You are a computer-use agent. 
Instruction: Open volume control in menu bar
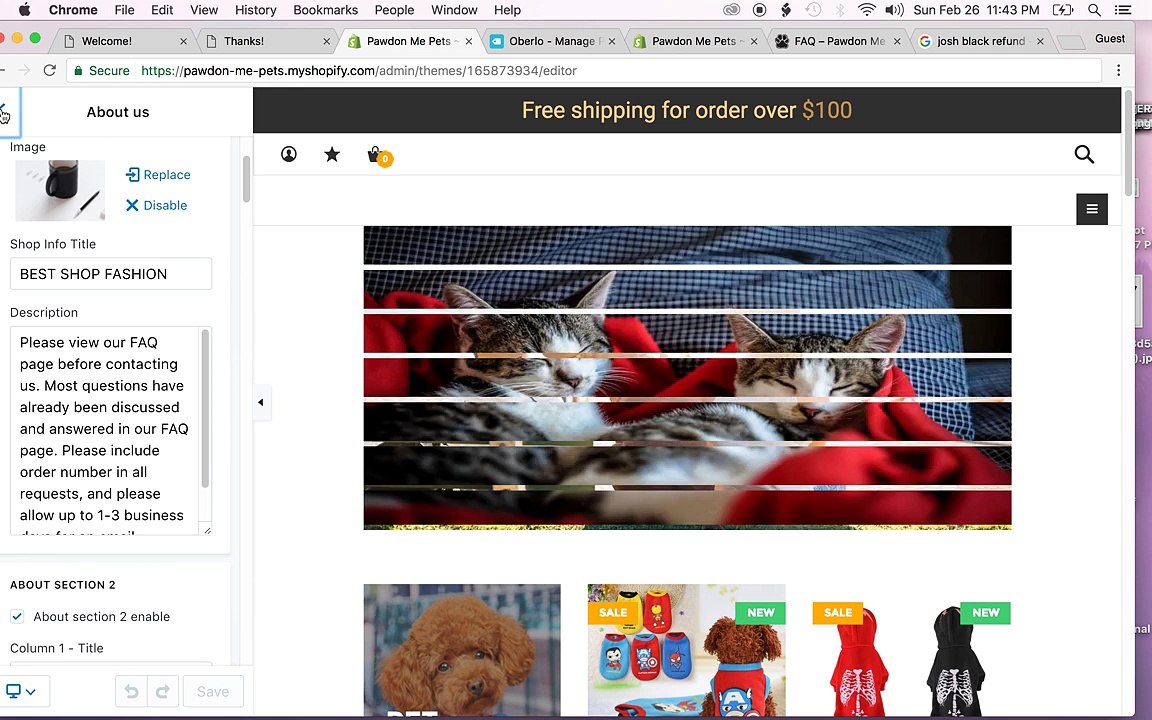[x=894, y=10]
